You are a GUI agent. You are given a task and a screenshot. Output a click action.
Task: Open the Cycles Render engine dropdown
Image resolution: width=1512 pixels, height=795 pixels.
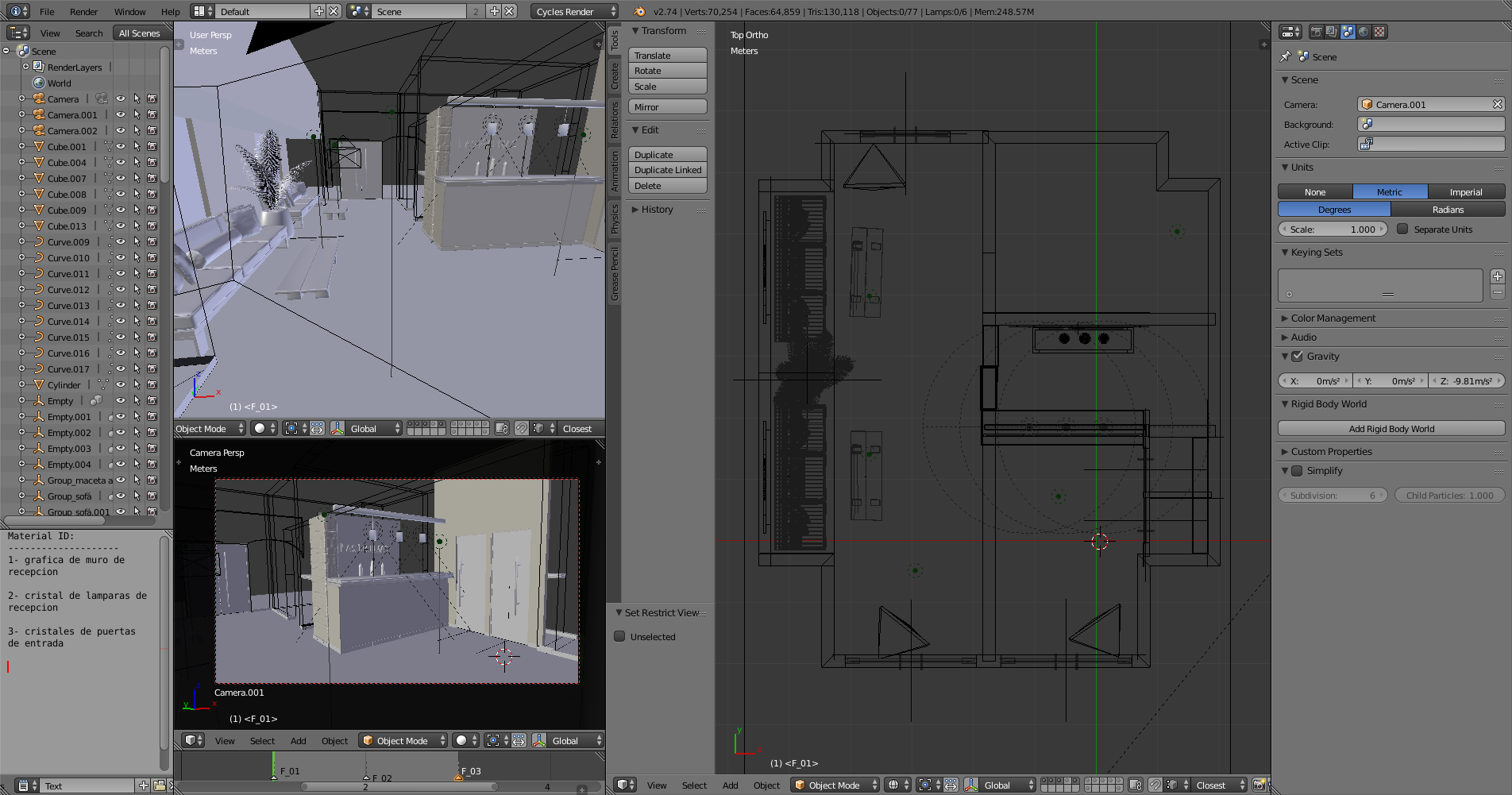(573, 11)
